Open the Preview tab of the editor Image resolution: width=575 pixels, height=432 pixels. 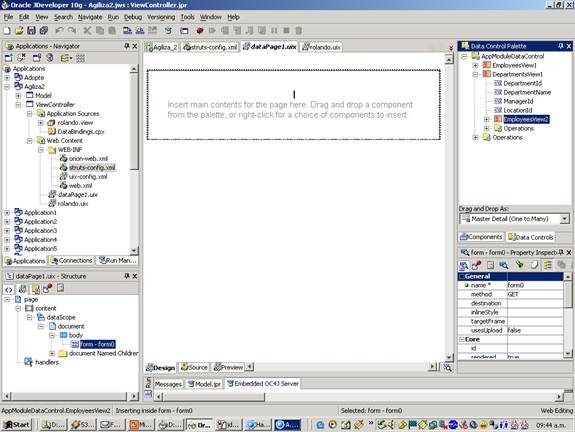(228, 367)
